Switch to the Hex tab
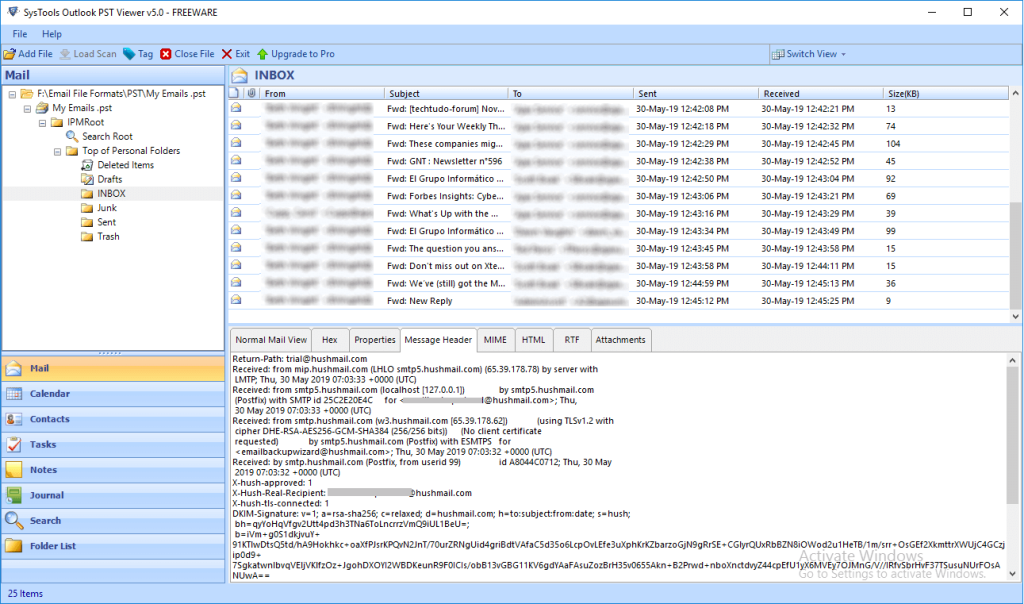The image size is (1024, 604). point(330,340)
